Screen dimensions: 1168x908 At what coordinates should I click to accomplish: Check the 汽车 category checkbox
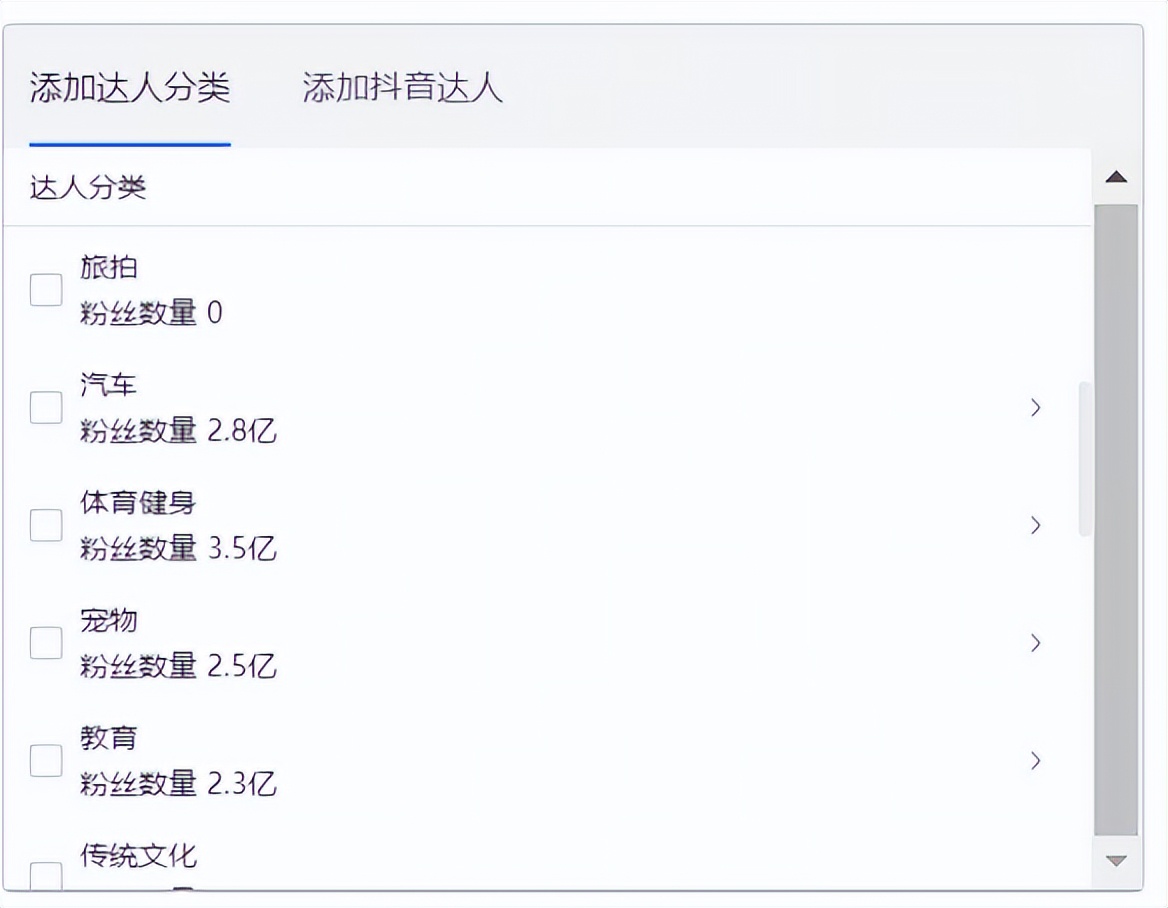45,407
